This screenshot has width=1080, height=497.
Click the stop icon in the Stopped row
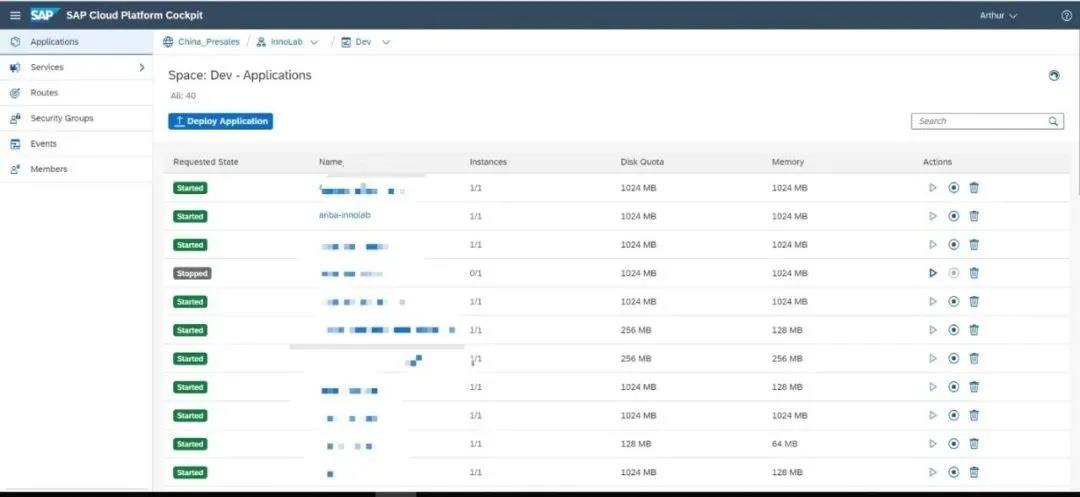[953, 273]
